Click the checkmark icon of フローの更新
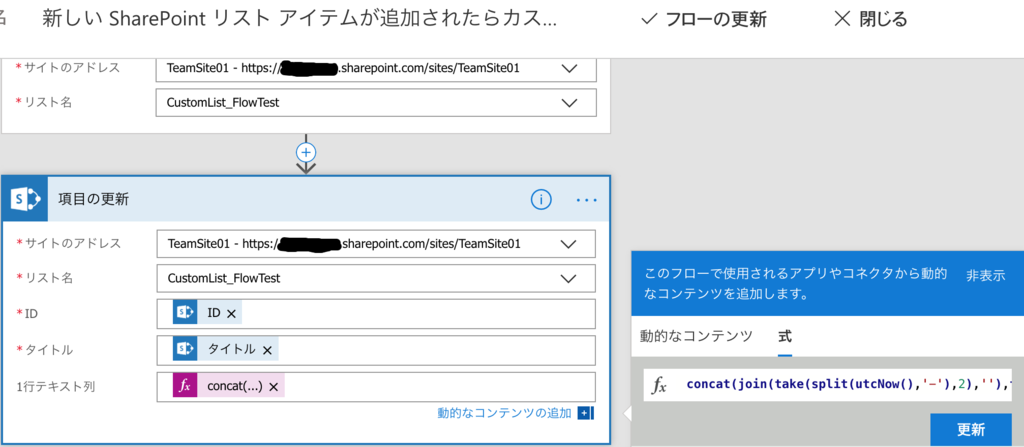The width and height of the screenshot is (1024, 447). pos(648,19)
